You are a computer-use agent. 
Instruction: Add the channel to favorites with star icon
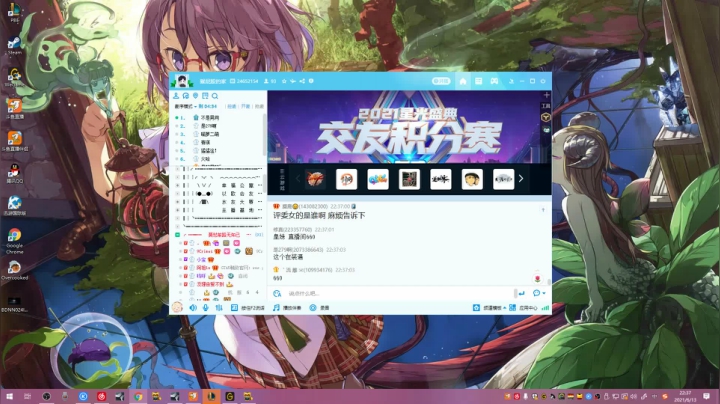(284, 81)
